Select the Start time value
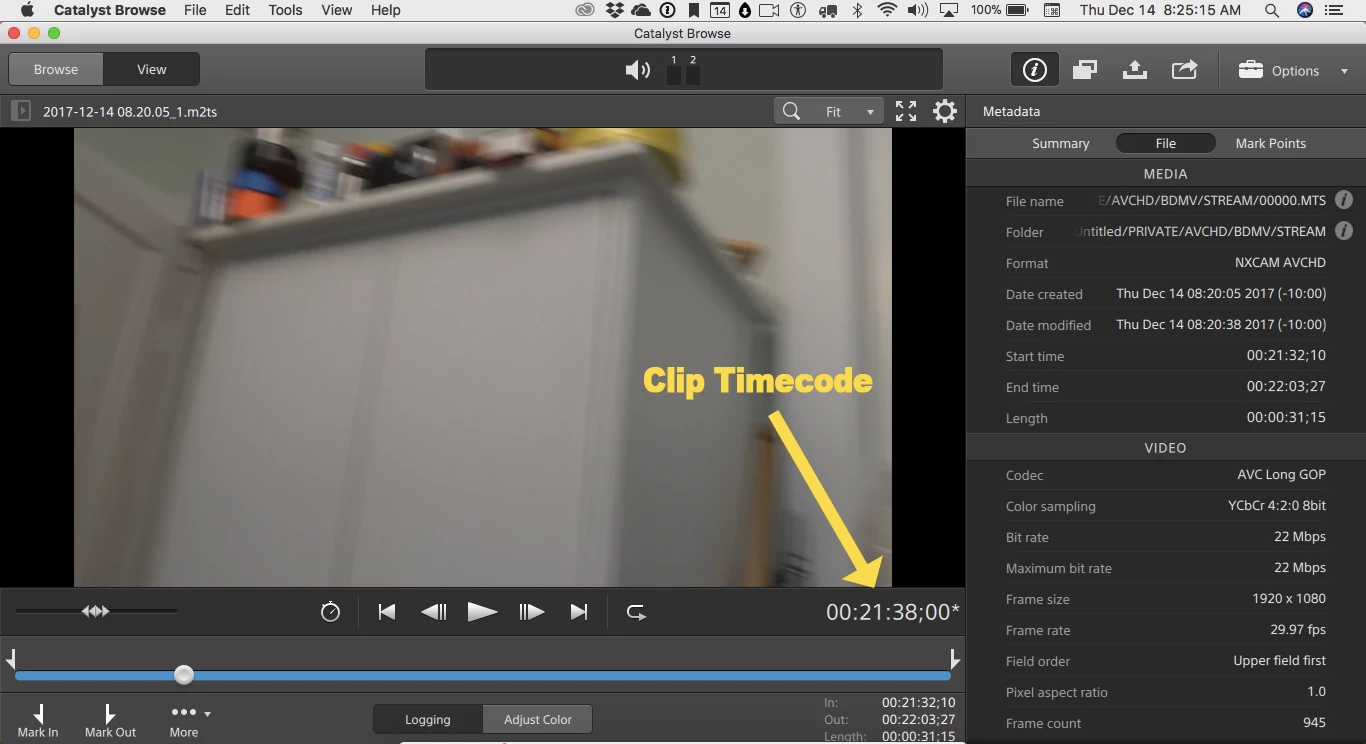Image resolution: width=1366 pixels, height=744 pixels. 1286,355
